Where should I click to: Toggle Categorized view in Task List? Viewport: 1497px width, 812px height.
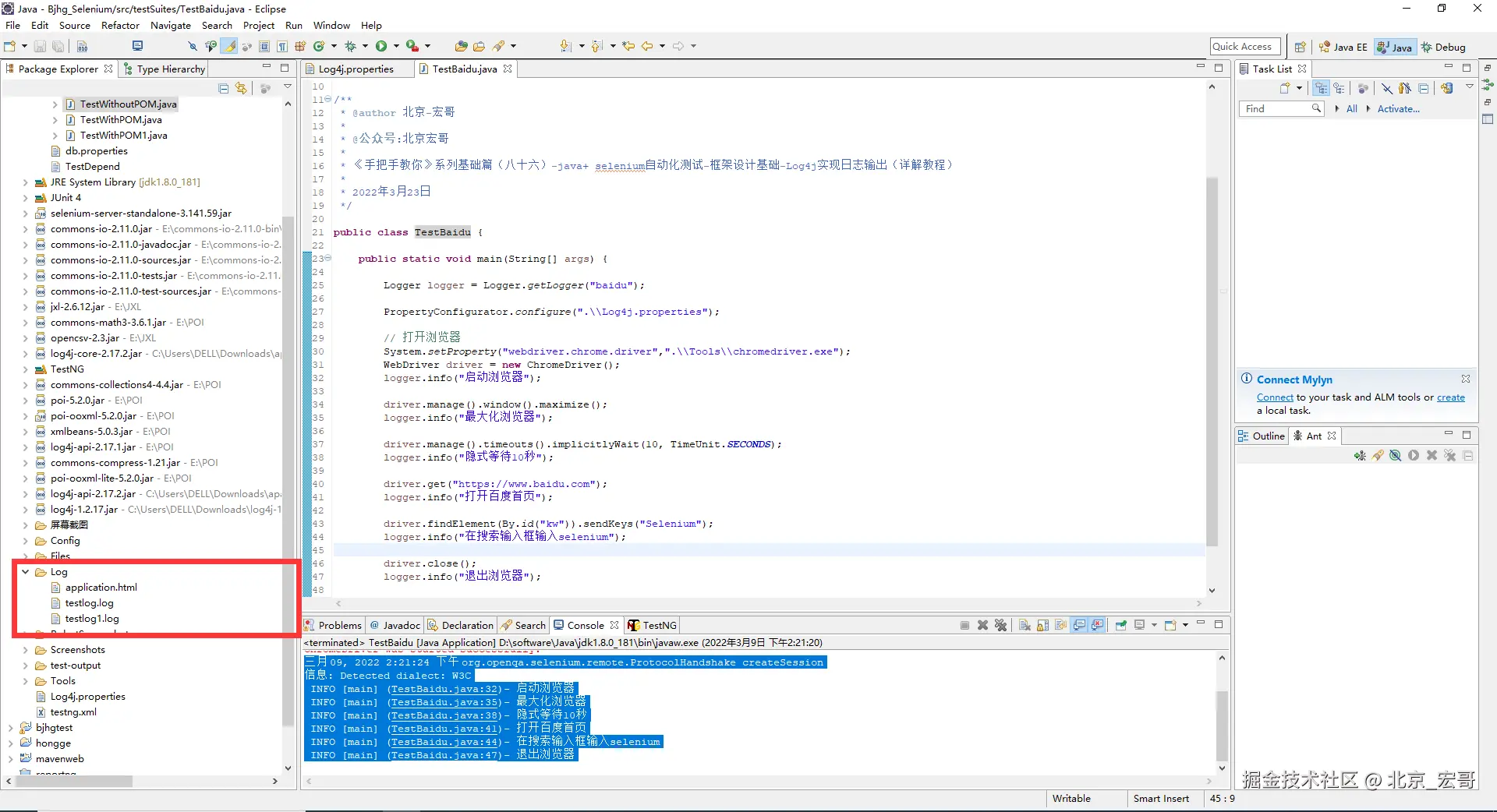point(1321,88)
